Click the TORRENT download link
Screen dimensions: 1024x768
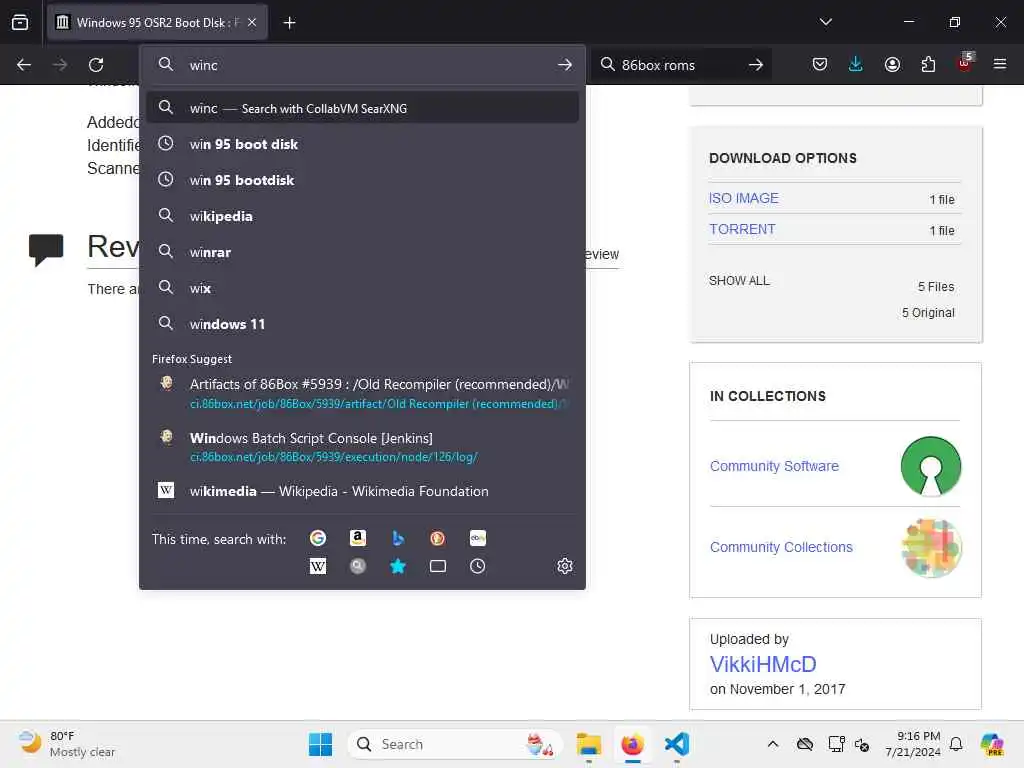click(x=742, y=229)
